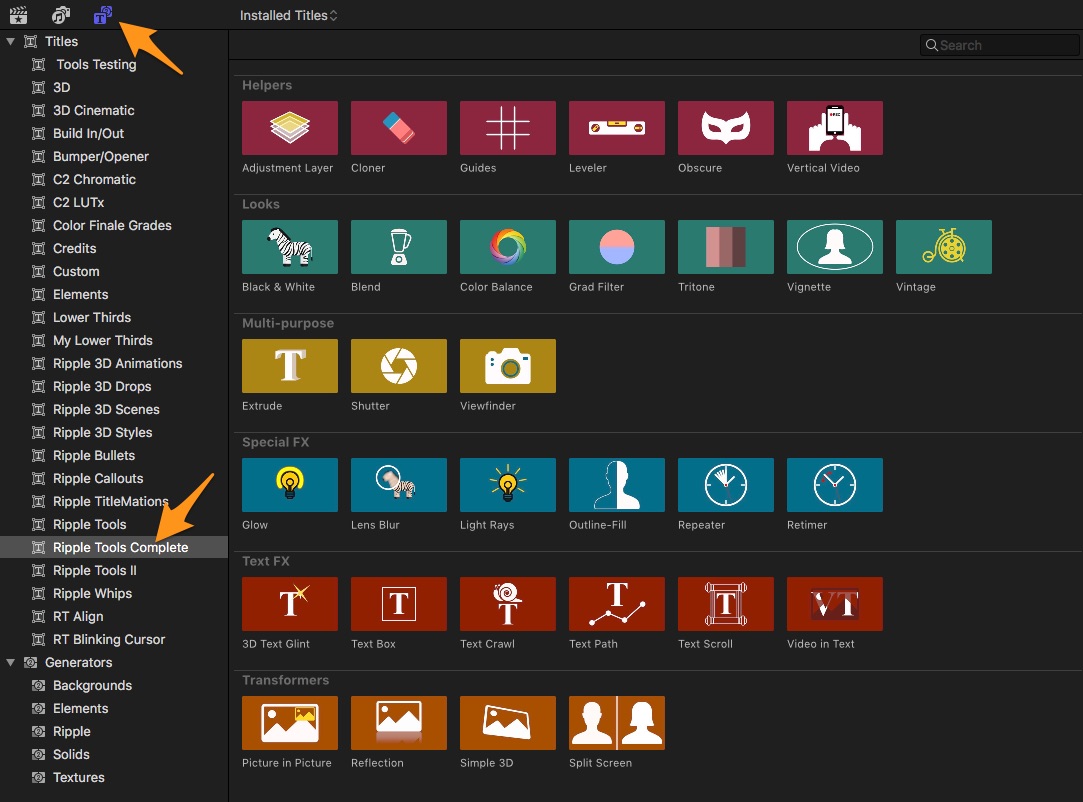Choose the Shutter title
The width and height of the screenshot is (1083, 802).
click(x=399, y=365)
